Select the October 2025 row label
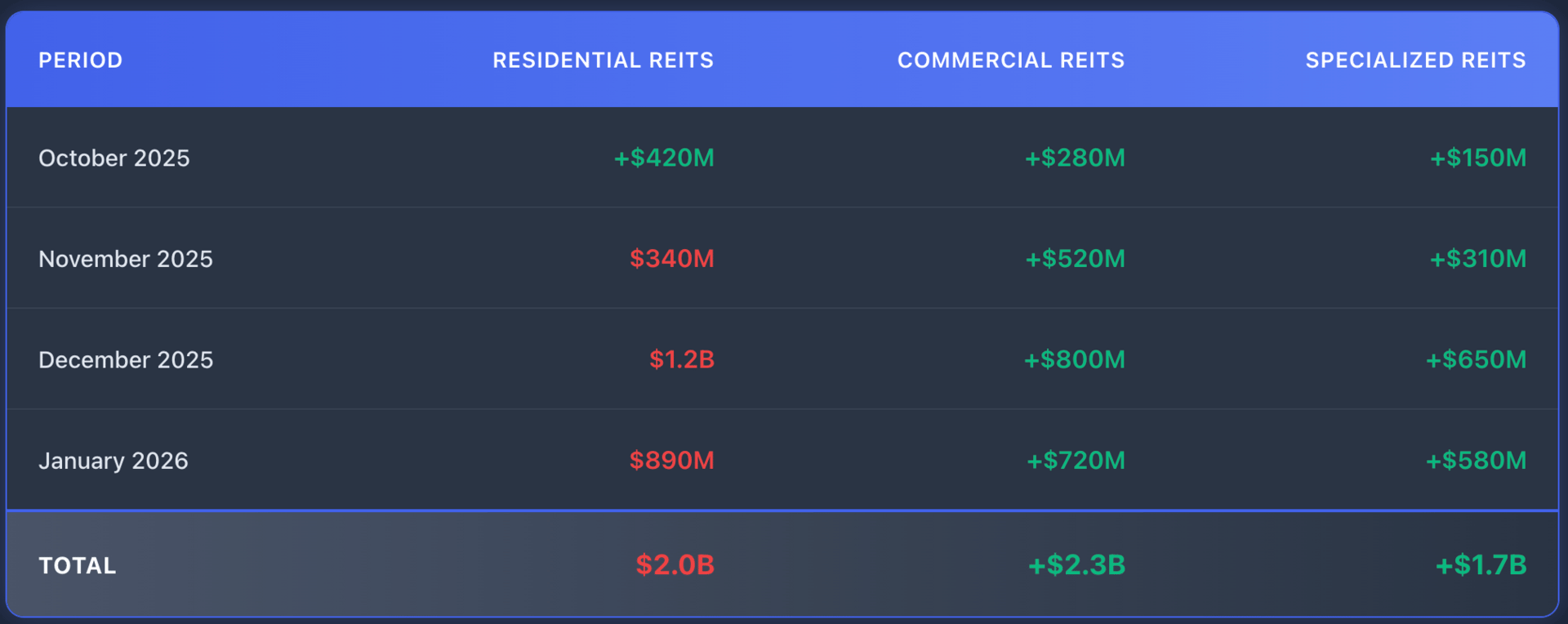Viewport: 1568px width, 624px height. coord(114,158)
